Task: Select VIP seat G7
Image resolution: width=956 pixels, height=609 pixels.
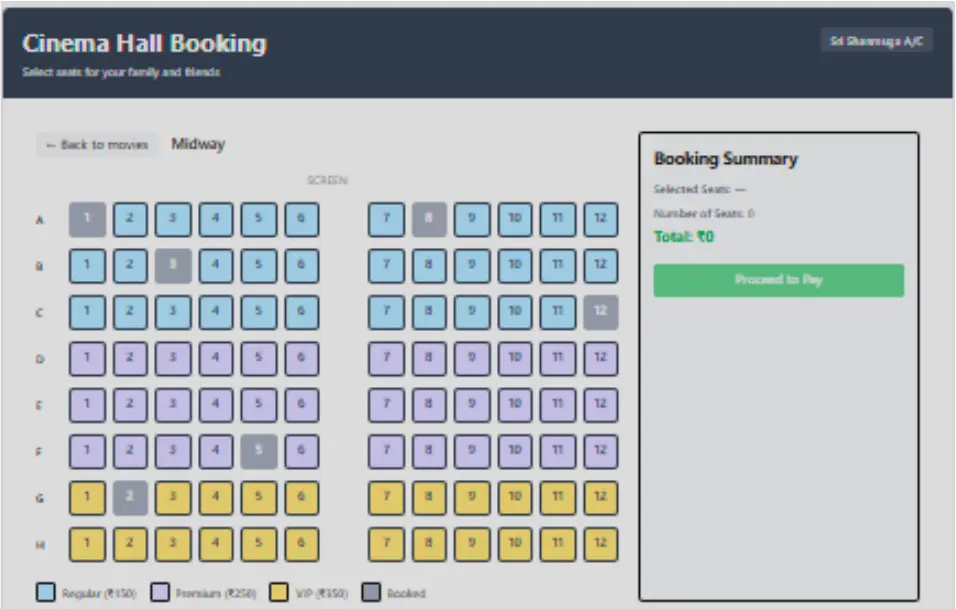Action: [x=386, y=497]
